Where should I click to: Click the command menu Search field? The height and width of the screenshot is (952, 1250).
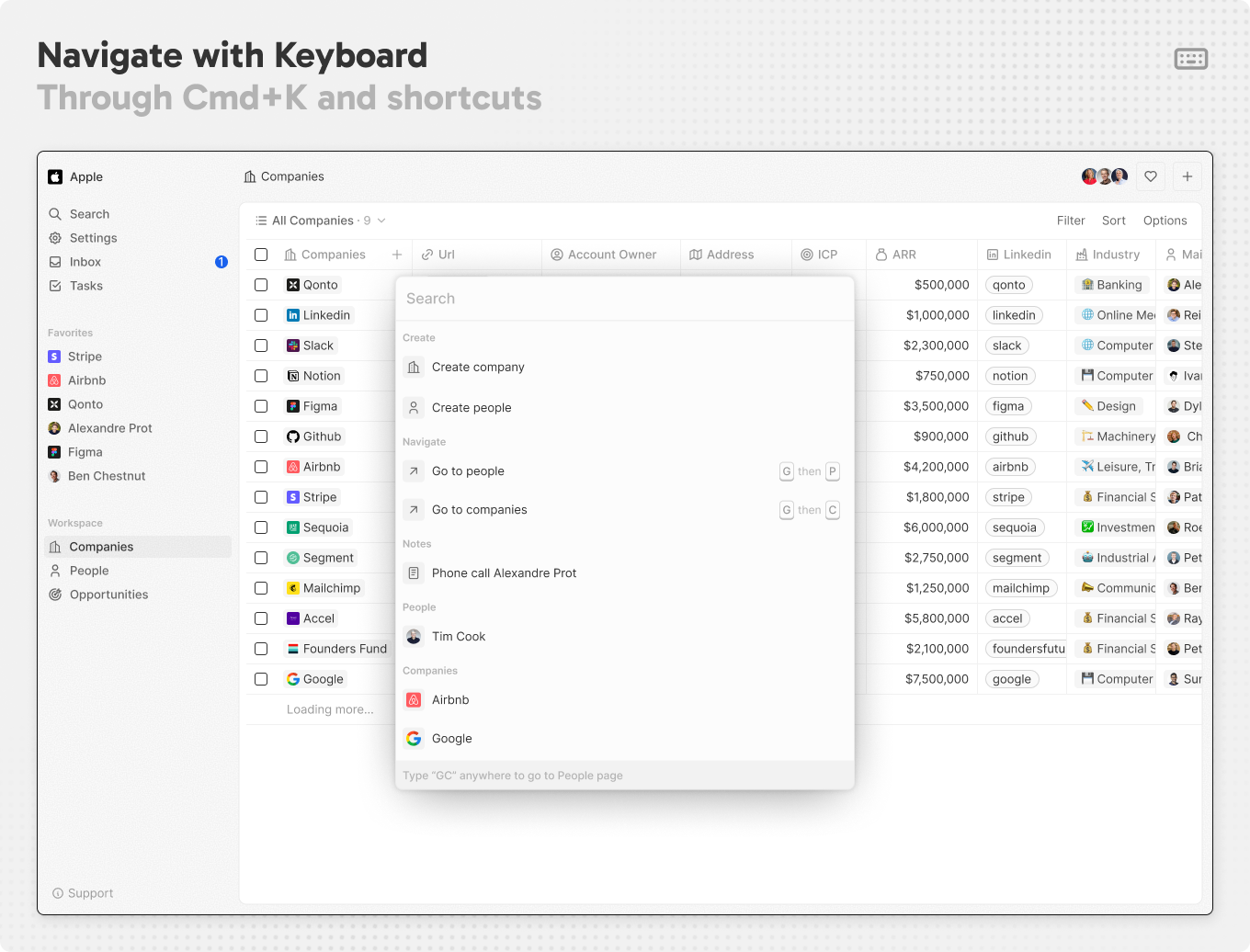click(x=625, y=299)
